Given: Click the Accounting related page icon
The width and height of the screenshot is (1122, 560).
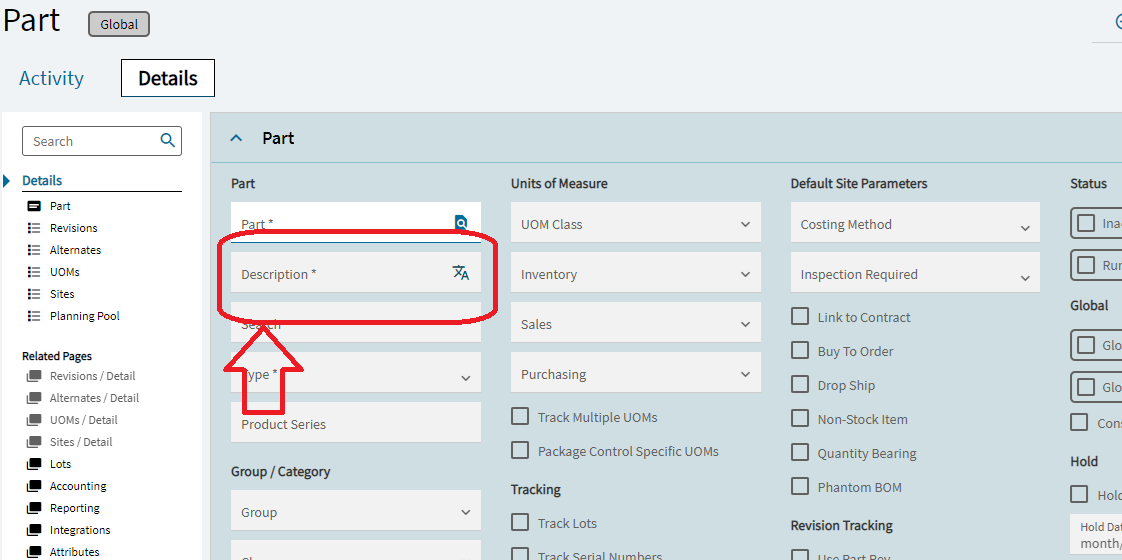Looking at the screenshot, I should point(34,486).
